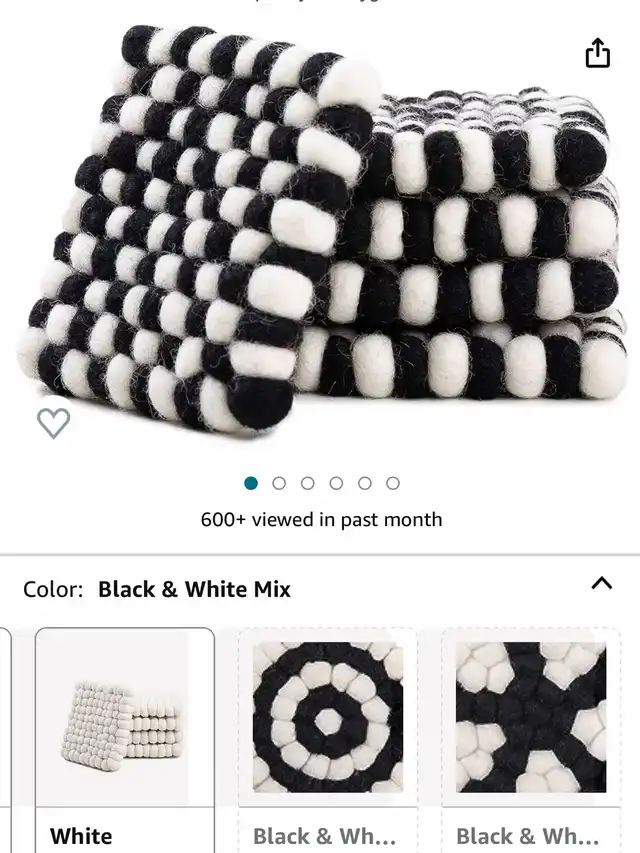640x853 pixels.
Task: Choose the flower Black & White pattern swatch
Action: (531, 740)
